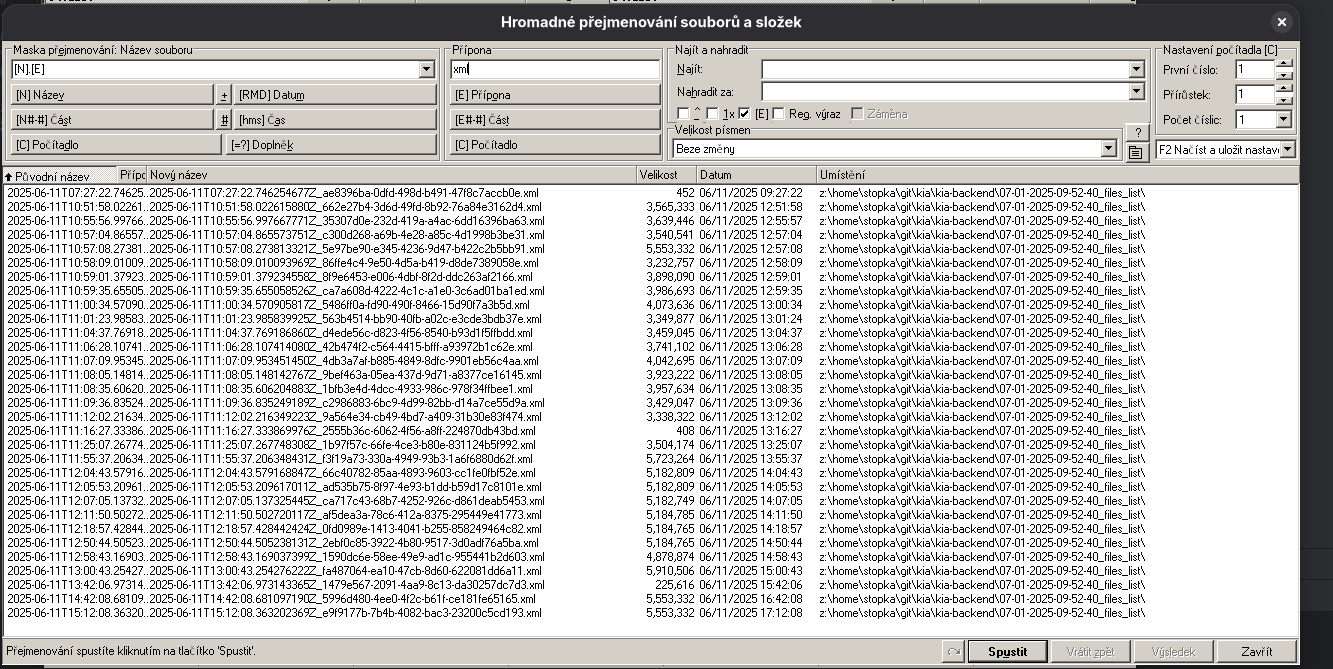
Task: Click the reload arrow icon left of Spustit
Action: coord(953,651)
